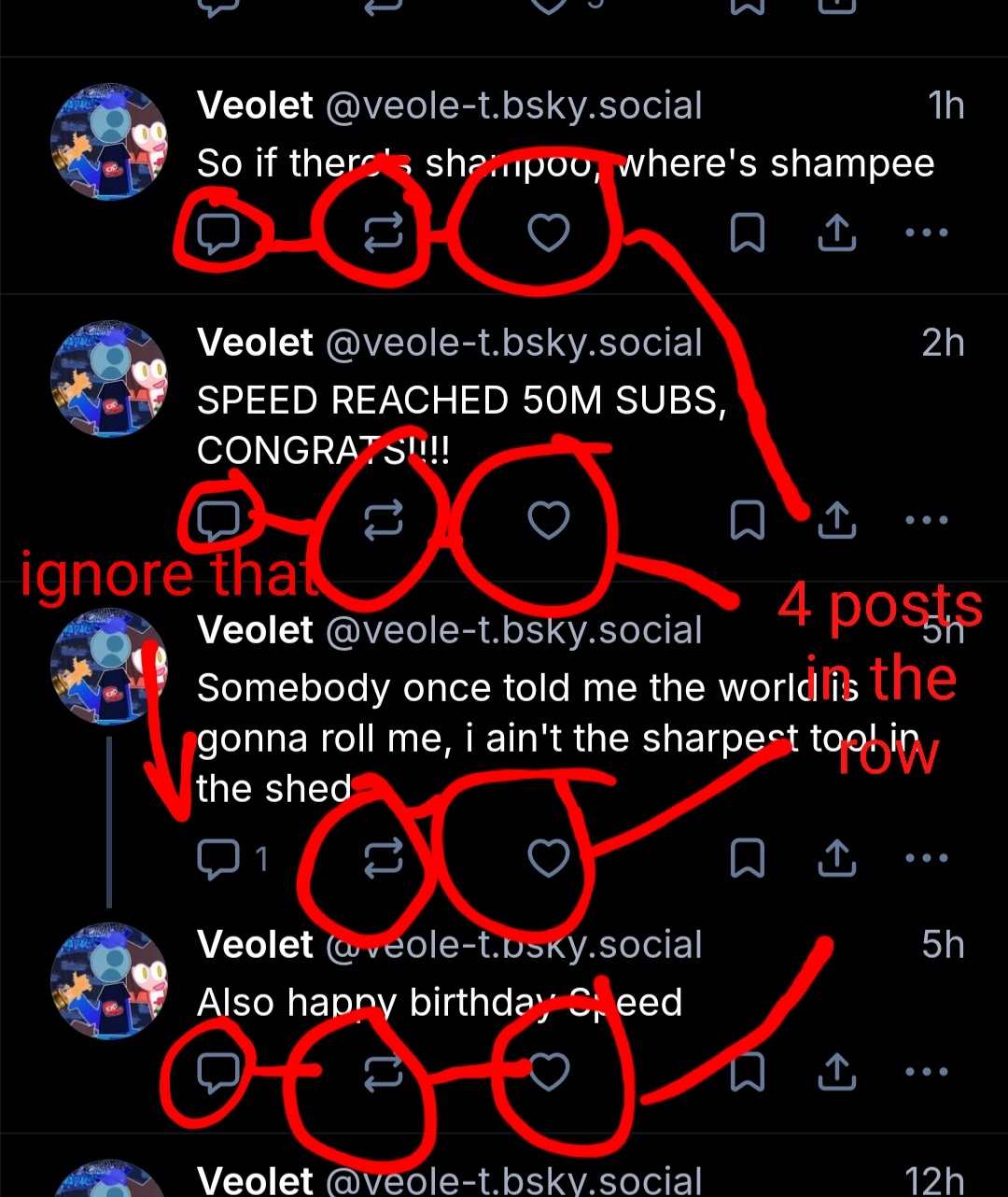This screenshot has height=1197, width=1008.
Task: Click the Veolet name on the 'Also happy birthday' post
Action: click(x=255, y=944)
